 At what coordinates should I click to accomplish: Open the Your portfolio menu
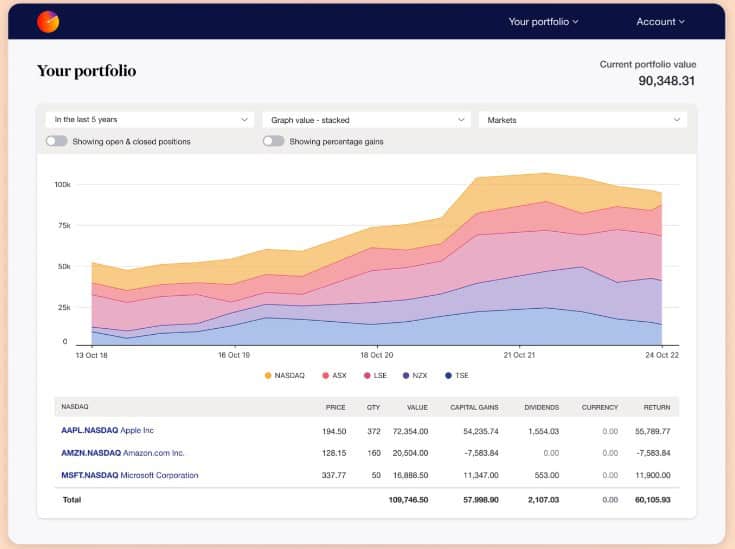click(543, 22)
